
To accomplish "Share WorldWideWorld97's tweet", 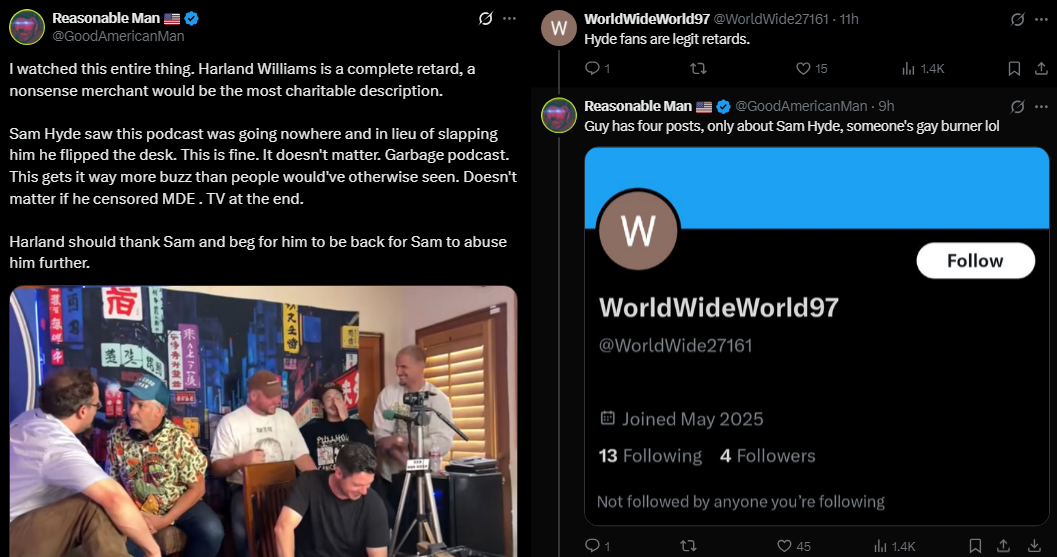I will [1041, 68].
